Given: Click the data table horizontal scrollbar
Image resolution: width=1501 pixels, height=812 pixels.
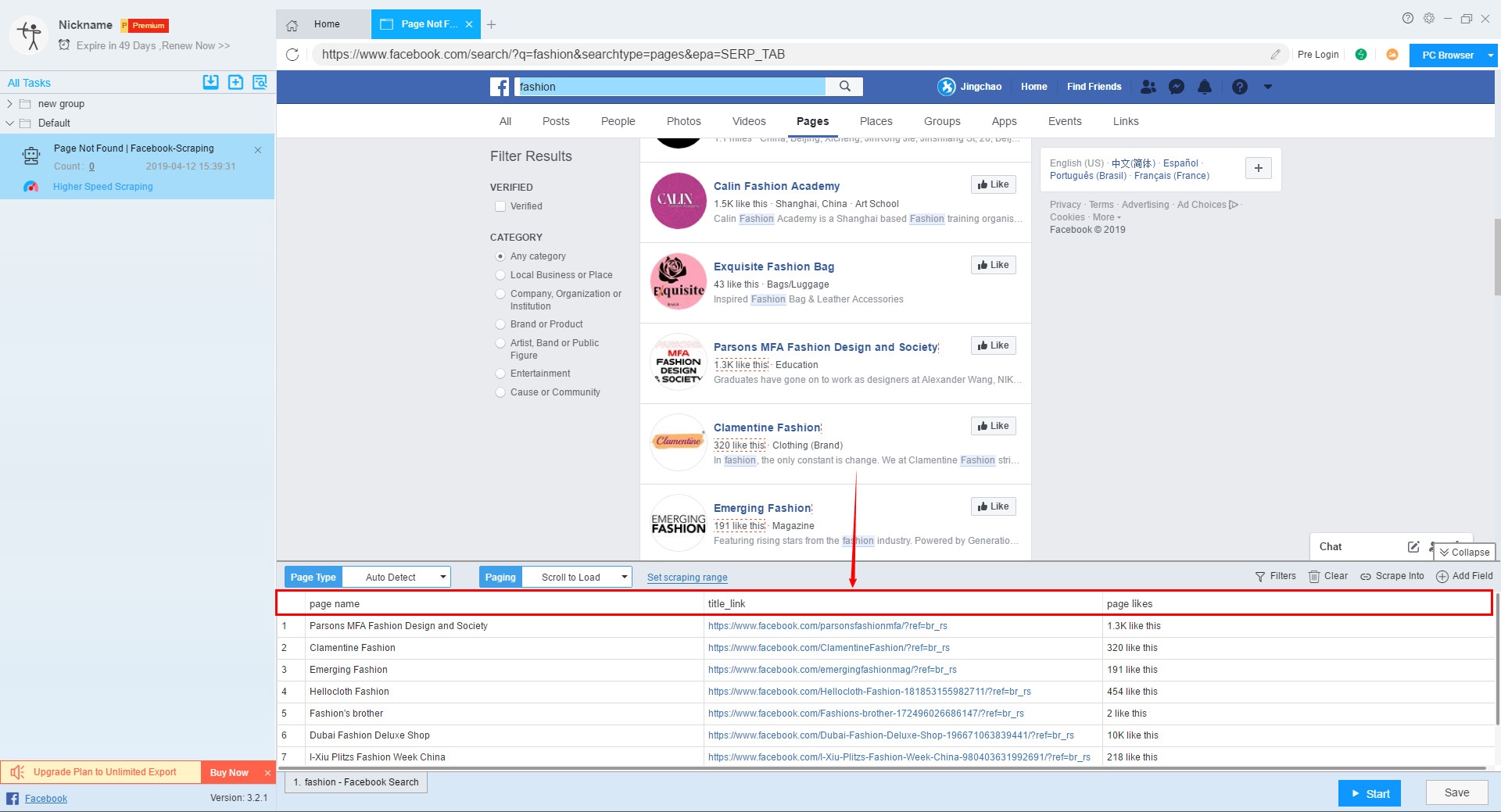Looking at the screenshot, I should pyautogui.click(x=882, y=768).
